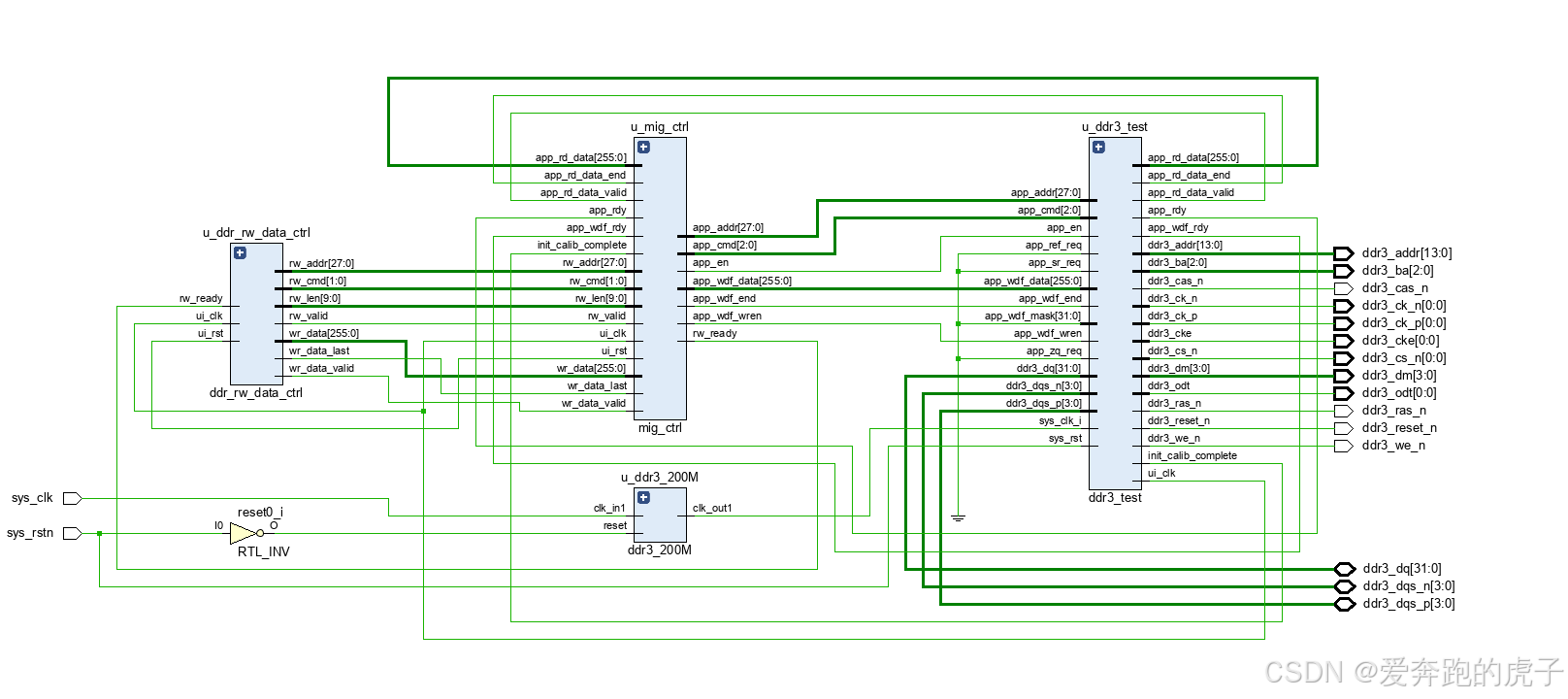Expand the u_ddr3_200M block plus icon
Image resolution: width=1568 pixels, height=699 pixels.
[x=643, y=497]
